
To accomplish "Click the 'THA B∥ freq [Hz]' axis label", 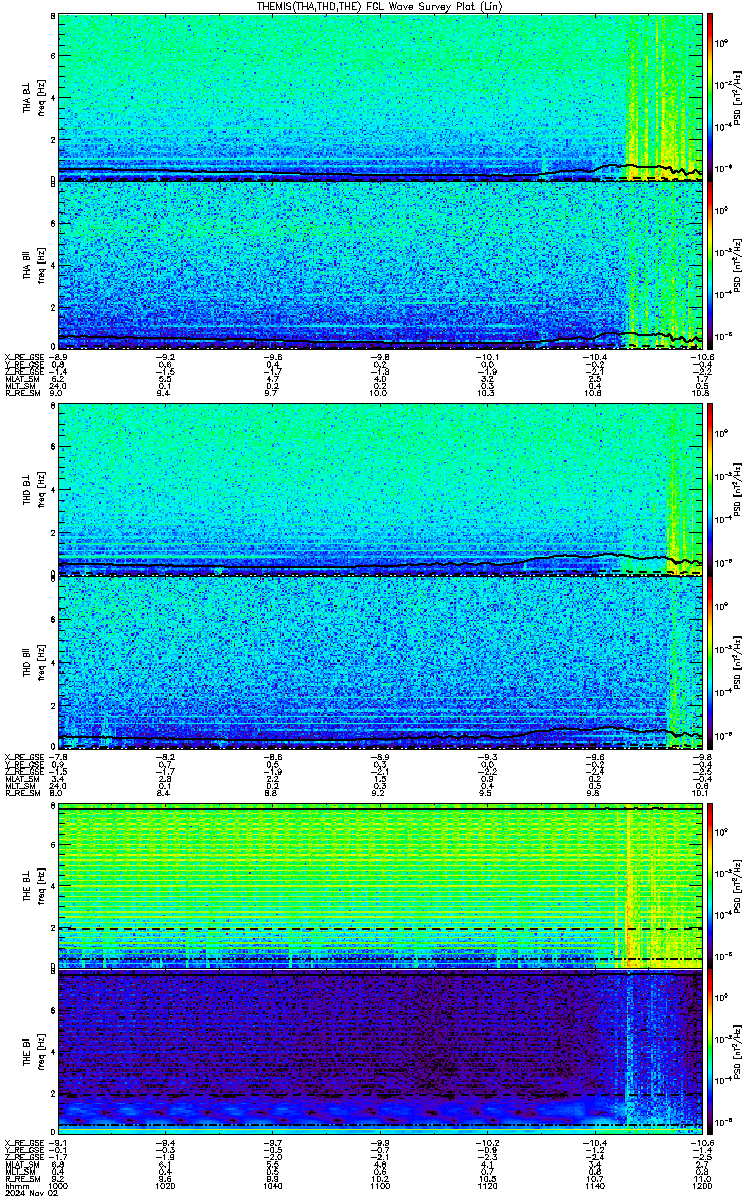I will [x=34, y=266].
